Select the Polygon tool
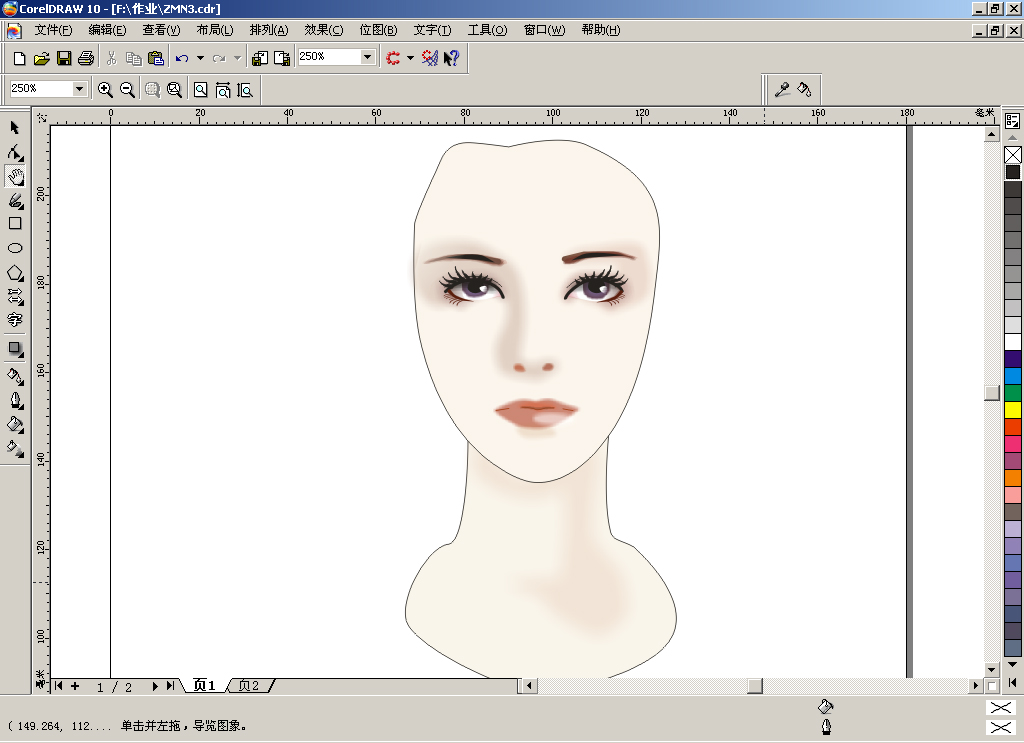Viewport: 1024px width, 743px height. click(x=15, y=273)
